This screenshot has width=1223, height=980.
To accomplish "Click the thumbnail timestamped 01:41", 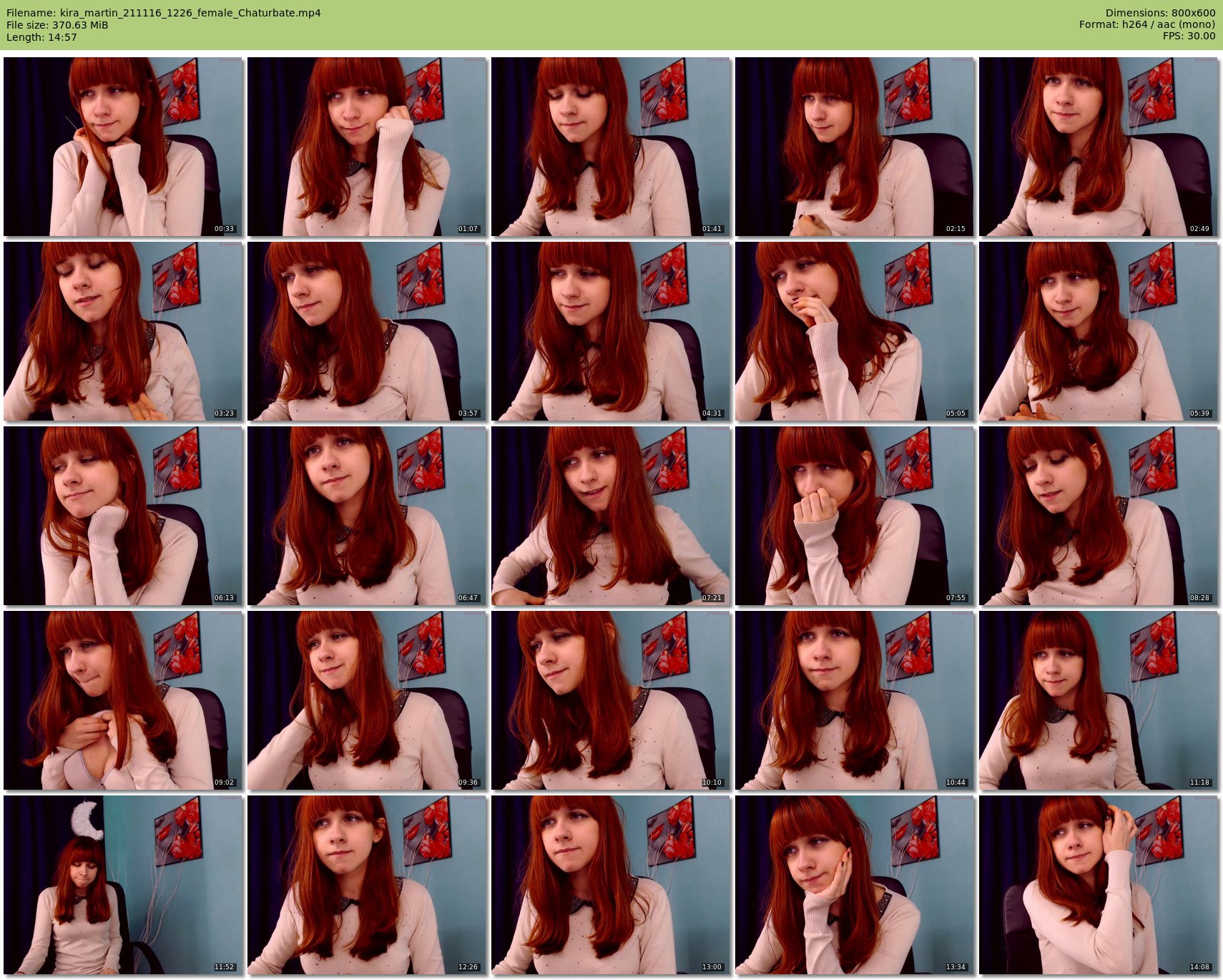I will click(611, 147).
